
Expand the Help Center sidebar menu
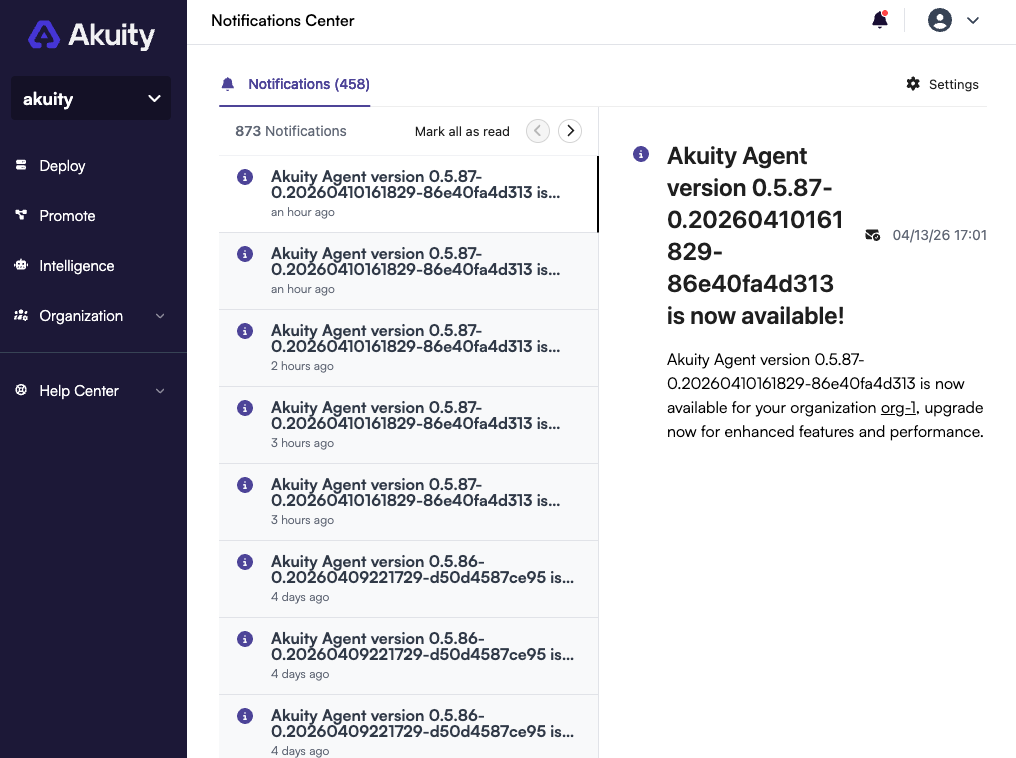coord(160,391)
